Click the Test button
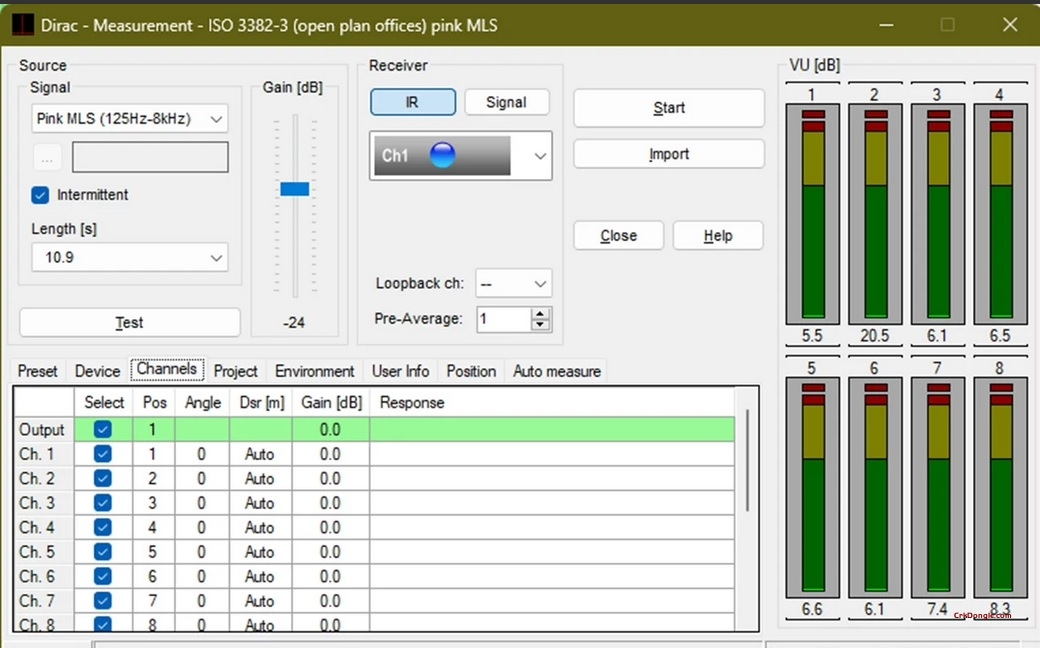 [129, 322]
